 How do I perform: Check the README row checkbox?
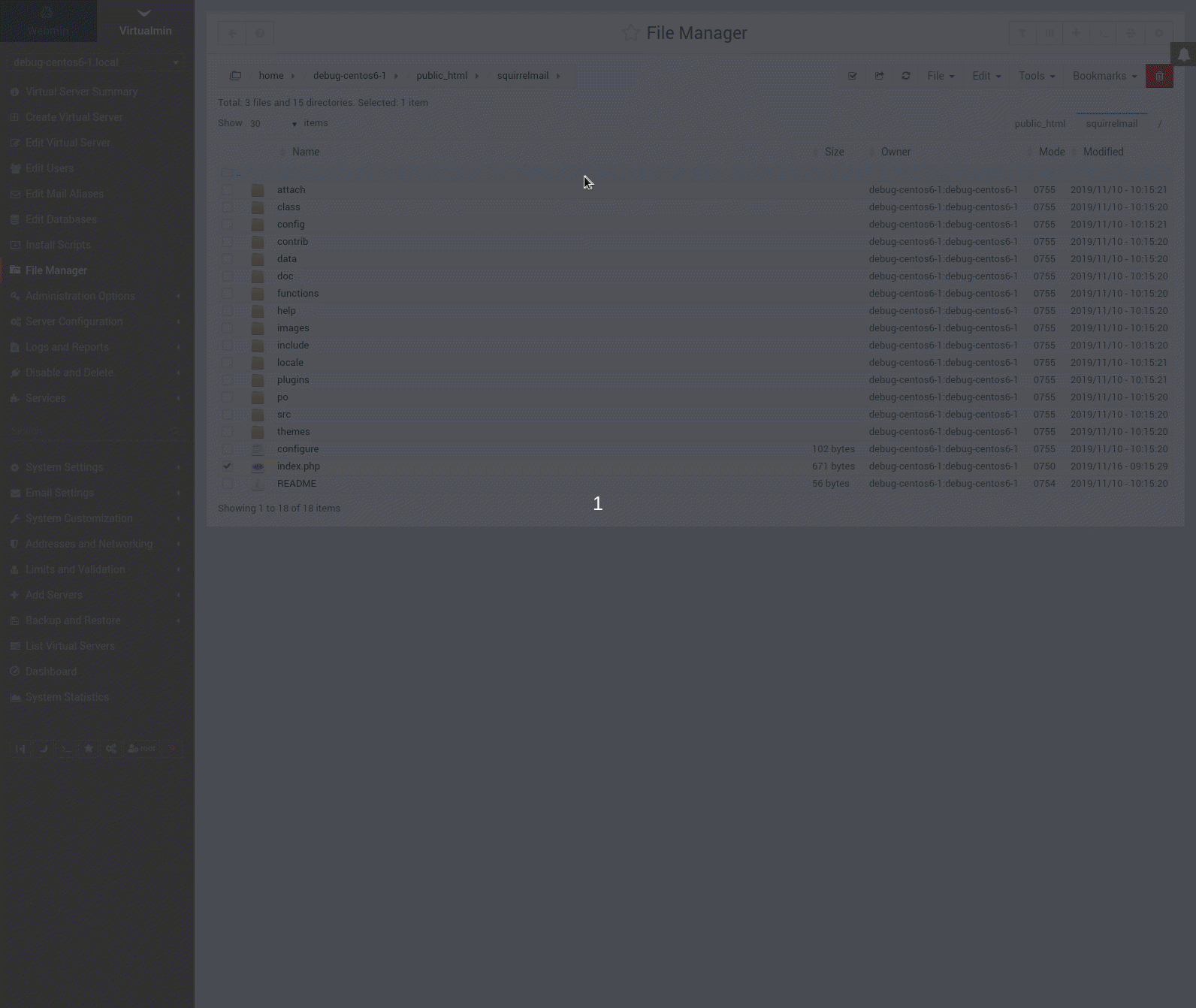click(227, 484)
